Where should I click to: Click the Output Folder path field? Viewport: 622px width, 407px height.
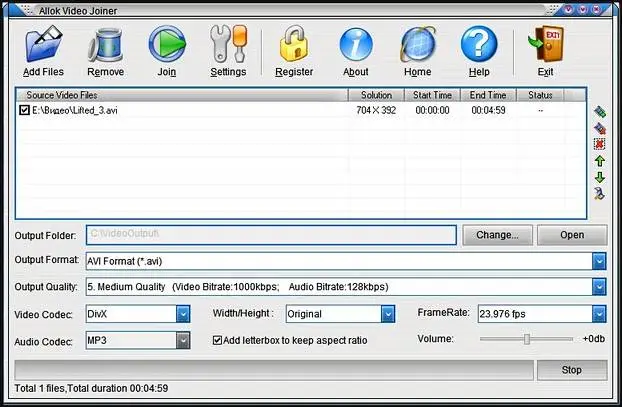click(271, 235)
